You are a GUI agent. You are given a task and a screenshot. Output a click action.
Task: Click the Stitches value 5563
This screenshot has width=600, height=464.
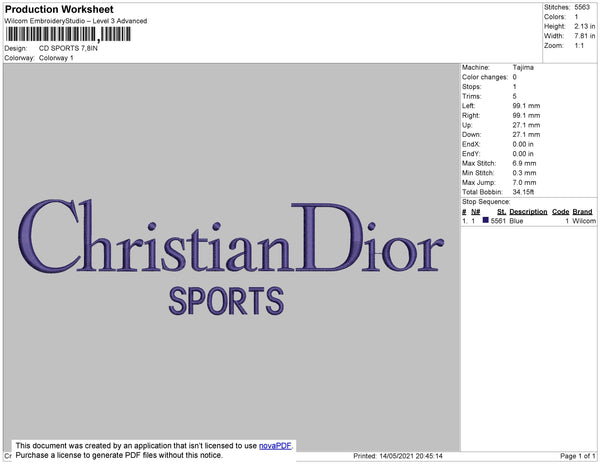582,7
